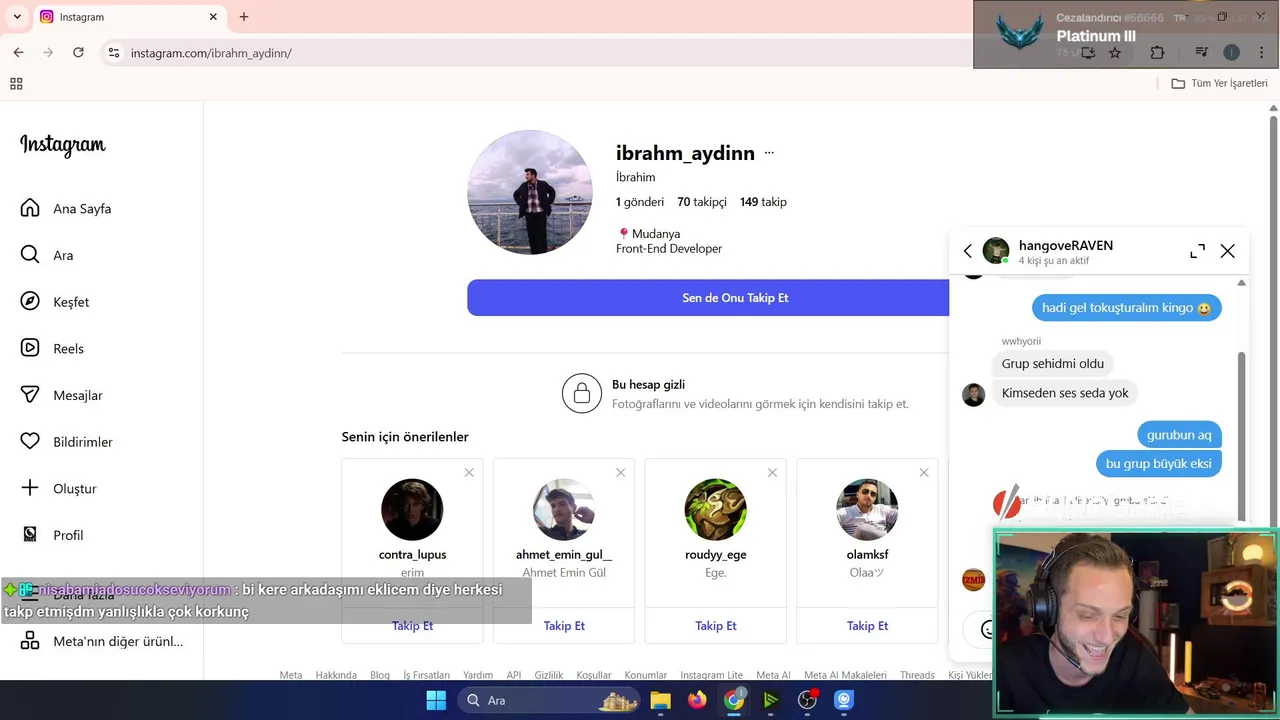1280x720 pixels.
Task: Open roudyy_ege avatar in suggestions
Action: pyautogui.click(x=715, y=510)
